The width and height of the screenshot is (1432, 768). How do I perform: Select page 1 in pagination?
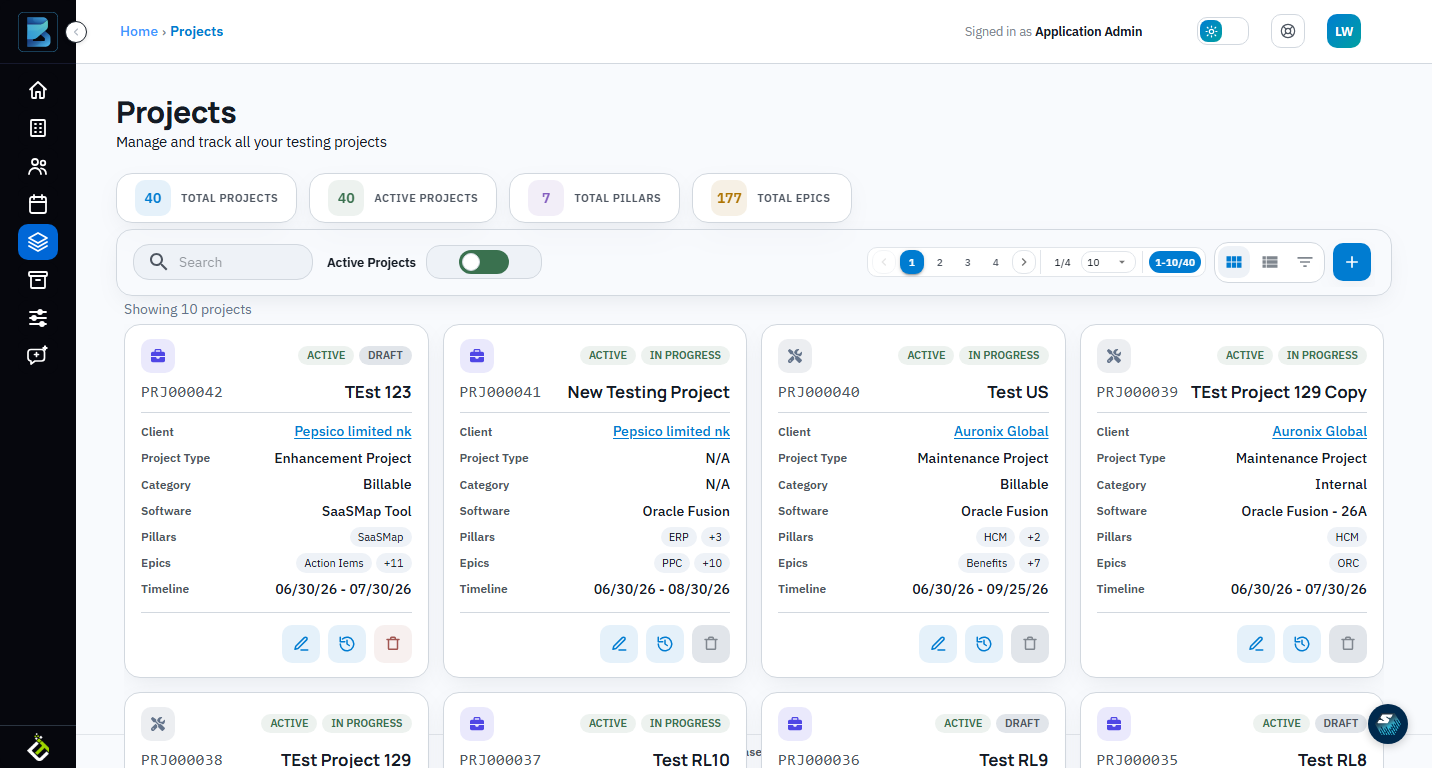click(x=912, y=262)
